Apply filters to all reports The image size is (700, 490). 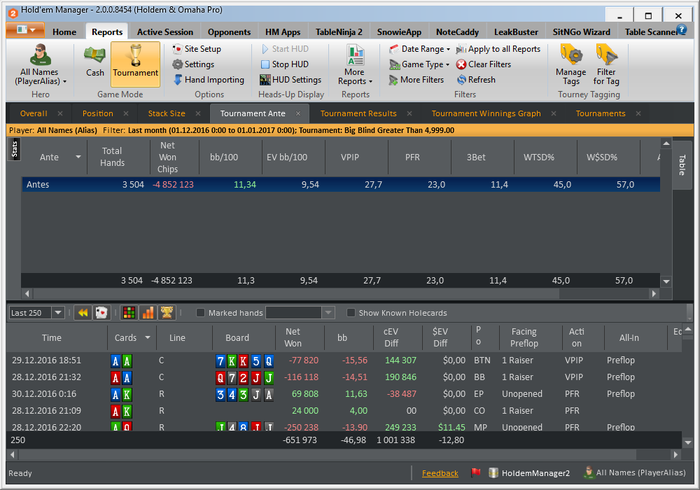pos(498,49)
